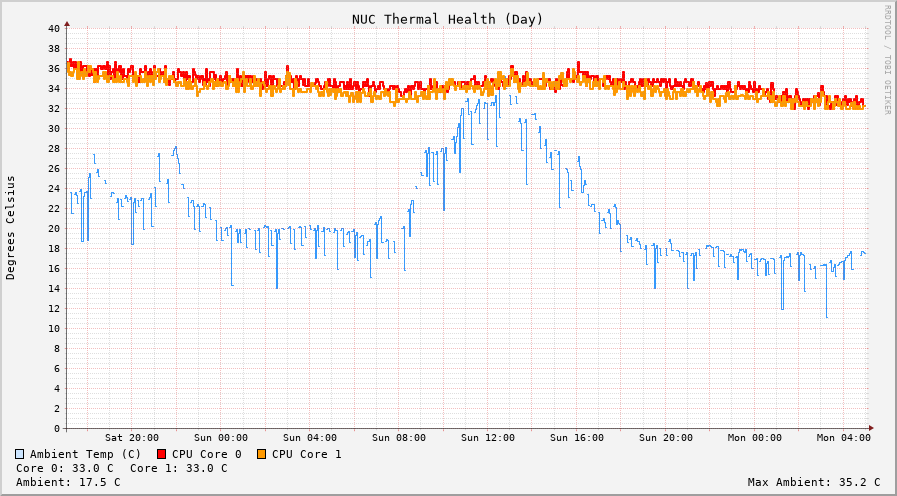Click the 'Max Ambient: 35.2 C' value

[814, 482]
